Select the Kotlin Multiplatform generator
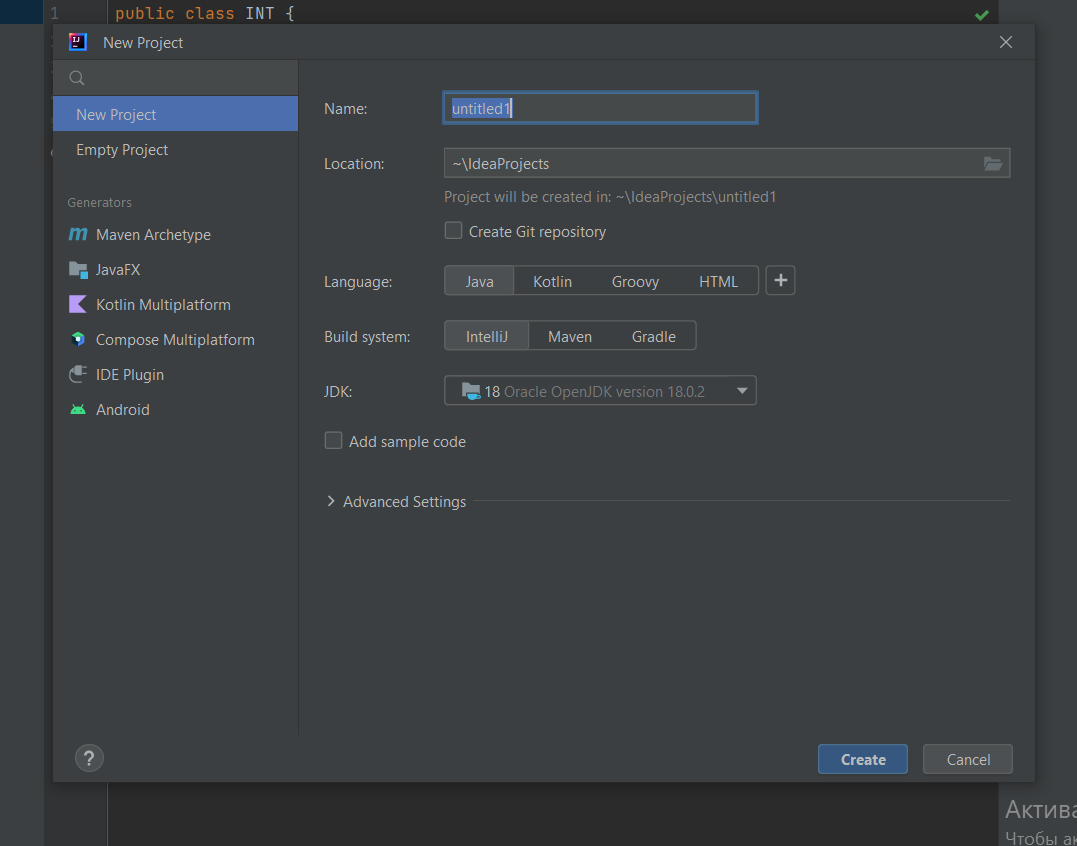The width and height of the screenshot is (1077, 846). pos(175,304)
